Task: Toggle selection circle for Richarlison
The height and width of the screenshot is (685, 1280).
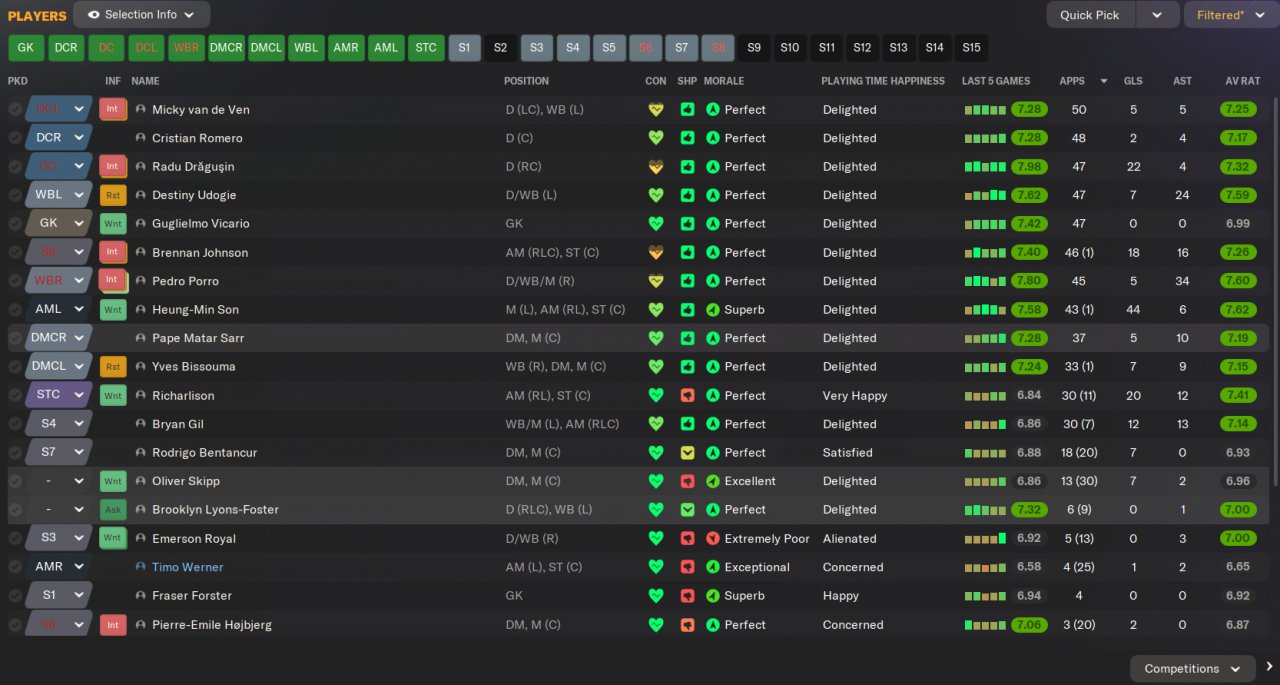Action: tap(15, 395)
